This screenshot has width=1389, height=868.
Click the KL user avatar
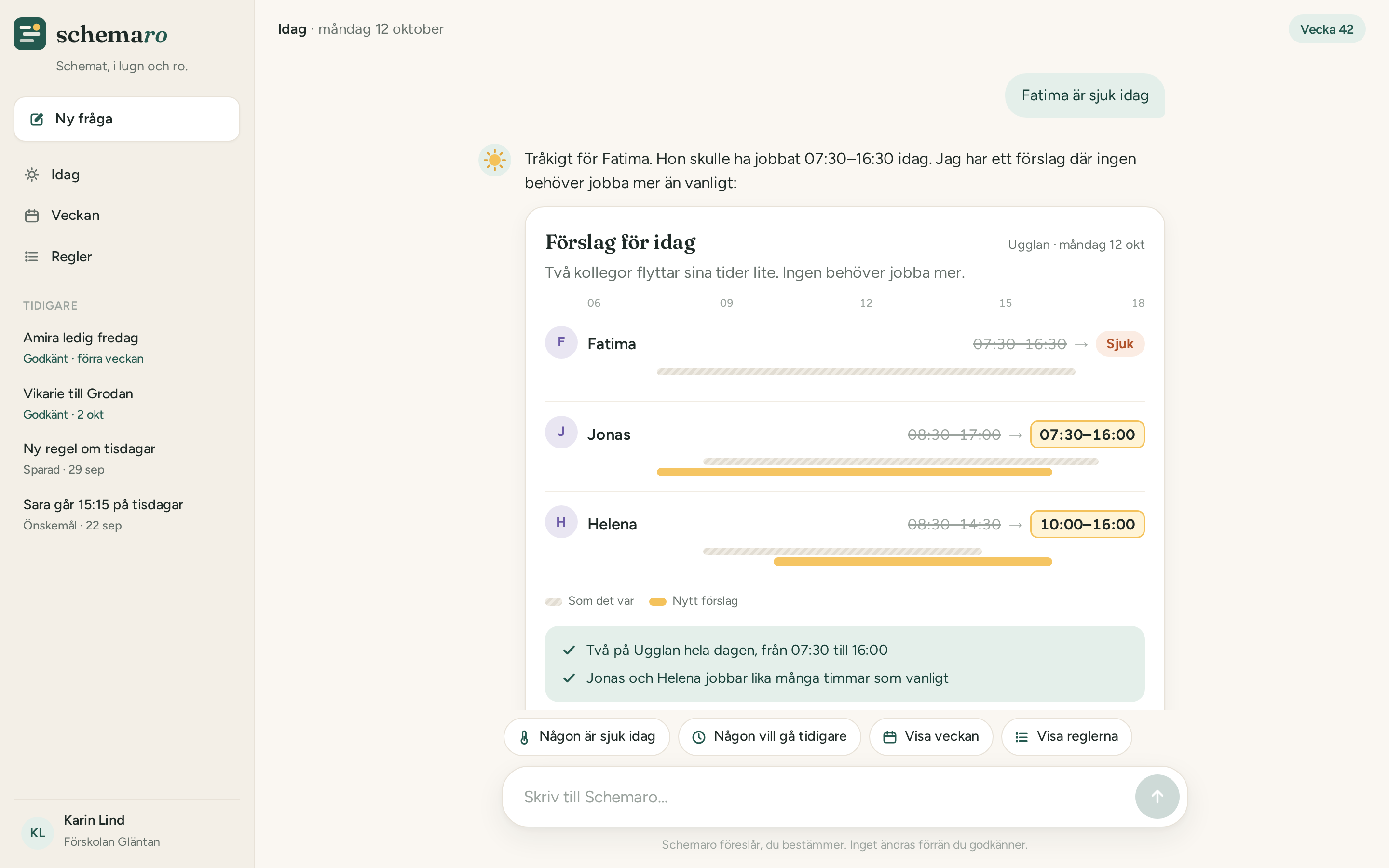pos(38,833)
